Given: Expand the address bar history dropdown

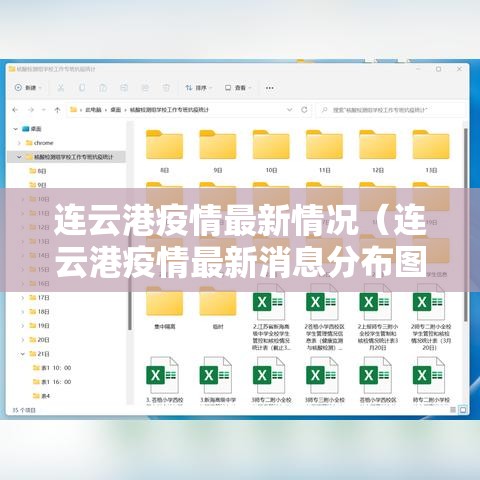Looking at the screenshot, I should (289, 110).
